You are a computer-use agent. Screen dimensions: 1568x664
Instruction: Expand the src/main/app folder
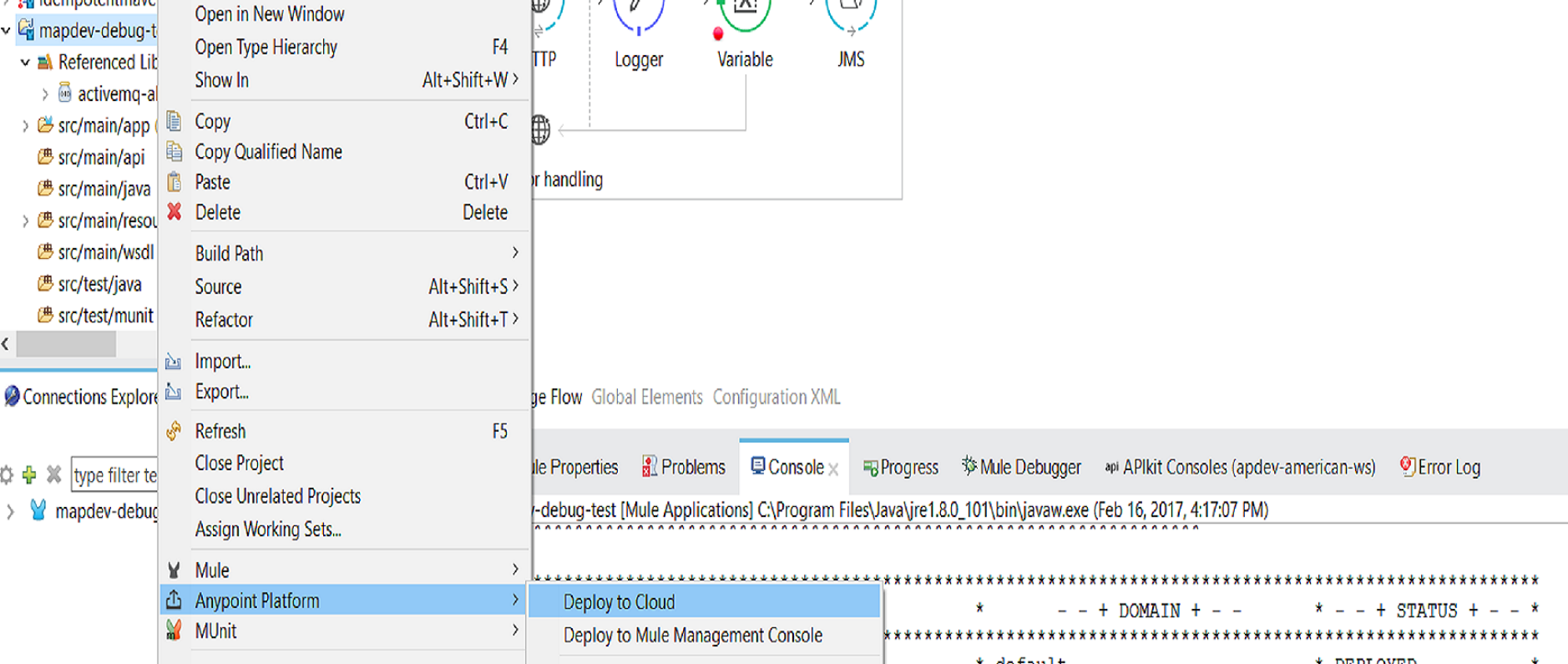pos(25,126)
